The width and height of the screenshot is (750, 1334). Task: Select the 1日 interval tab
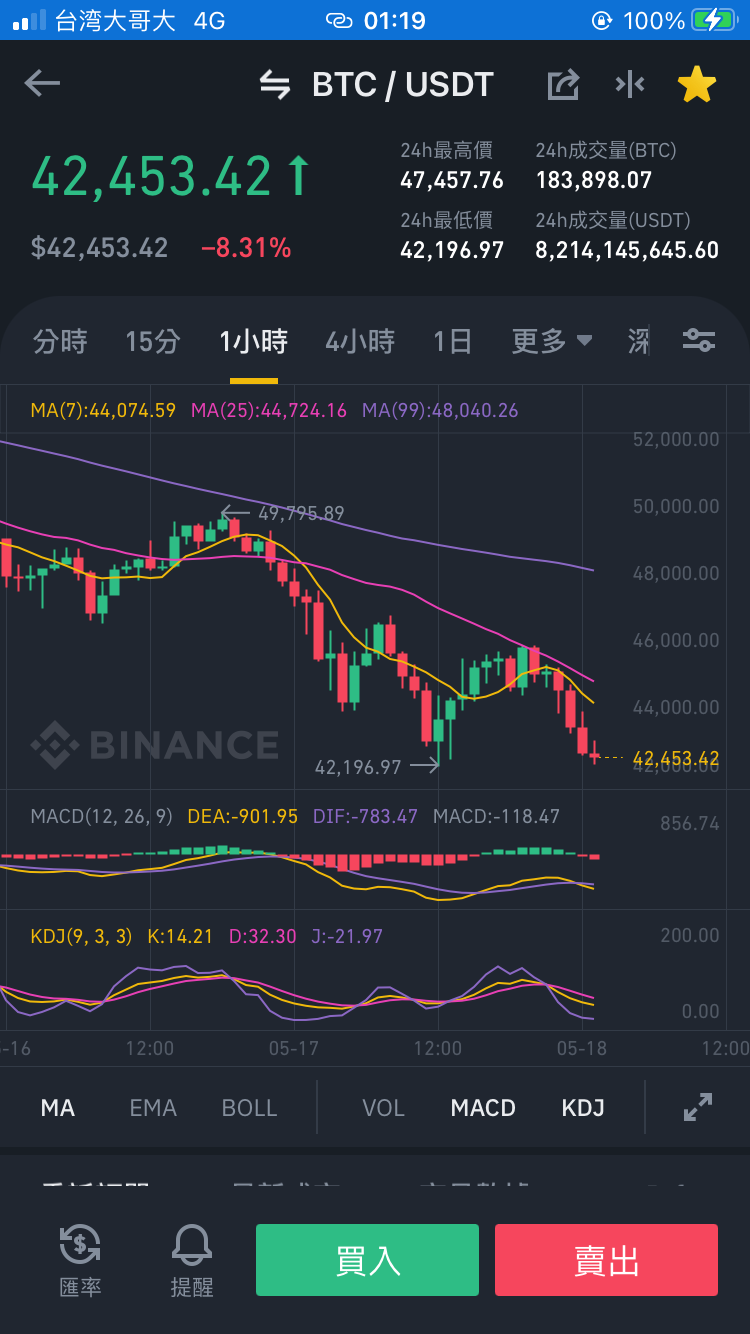tap(452, 341)
